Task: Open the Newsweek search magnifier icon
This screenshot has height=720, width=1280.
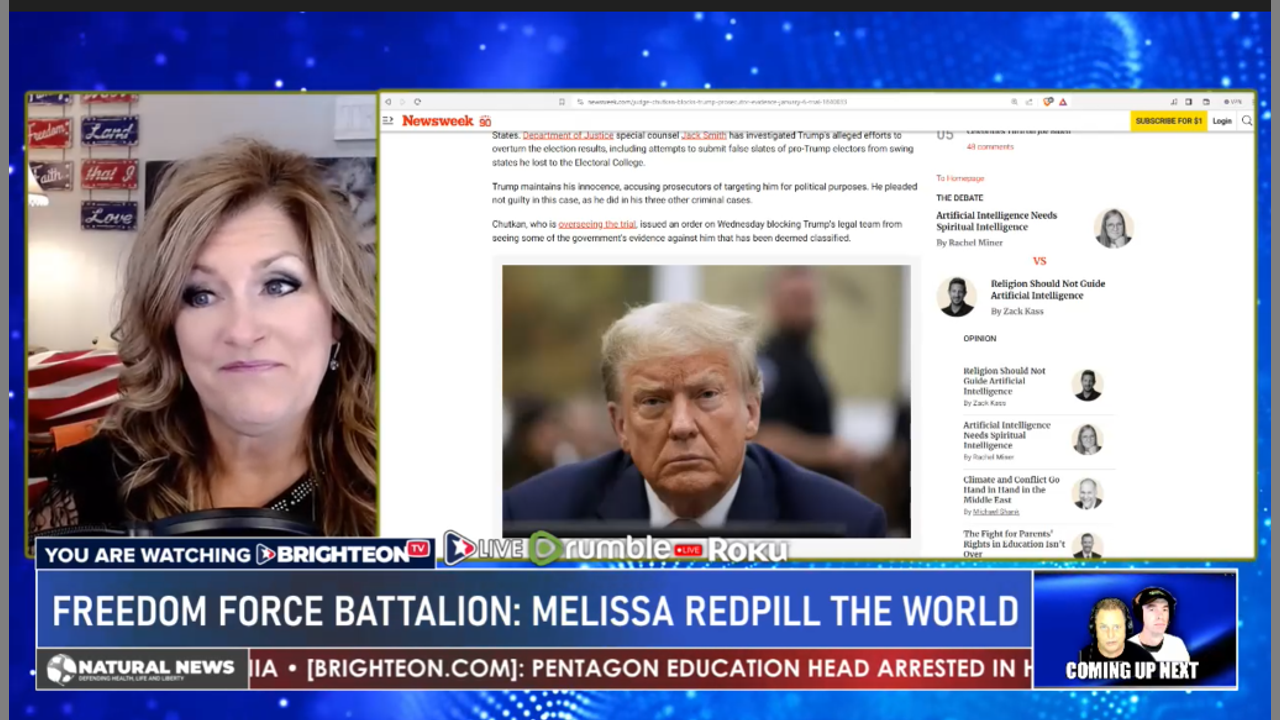Action: coord(1246,121)
